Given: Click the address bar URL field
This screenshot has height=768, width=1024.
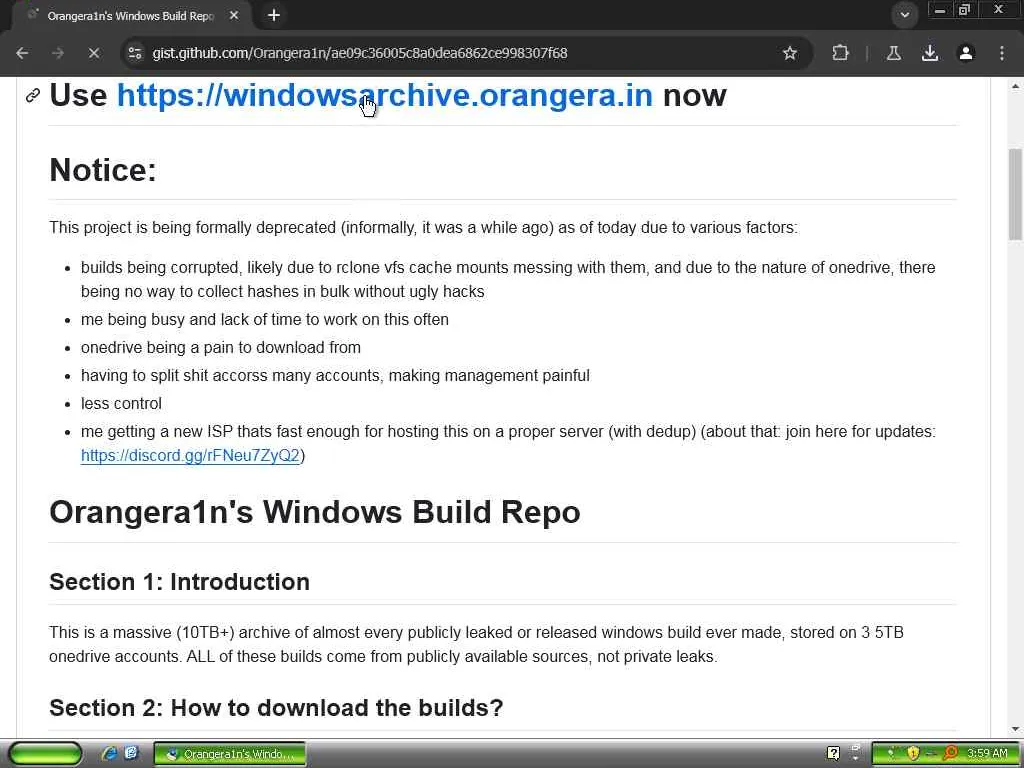Looking at the screenshot, I should click(x=457, y=53).
